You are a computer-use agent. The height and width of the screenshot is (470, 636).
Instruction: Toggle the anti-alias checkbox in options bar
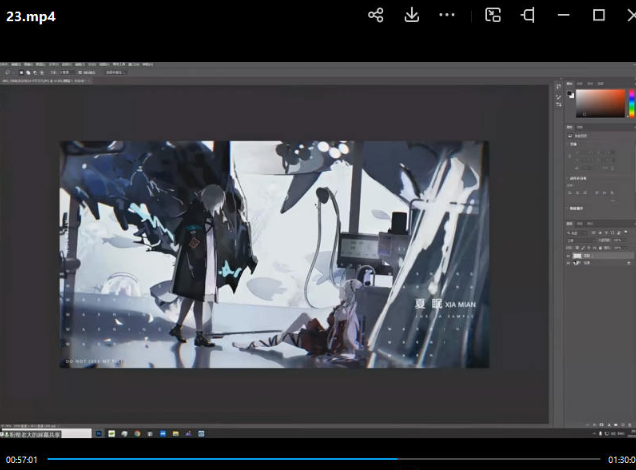(80, 73)
